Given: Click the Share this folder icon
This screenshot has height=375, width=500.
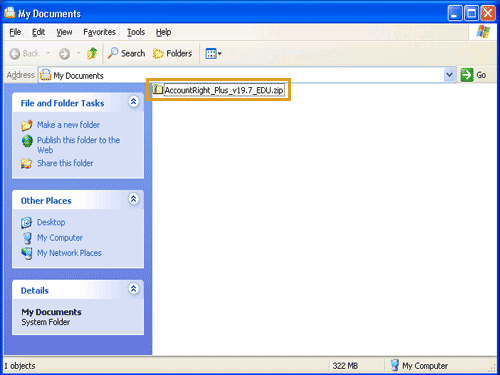Looking at the screenshot, I should [27, 163].
